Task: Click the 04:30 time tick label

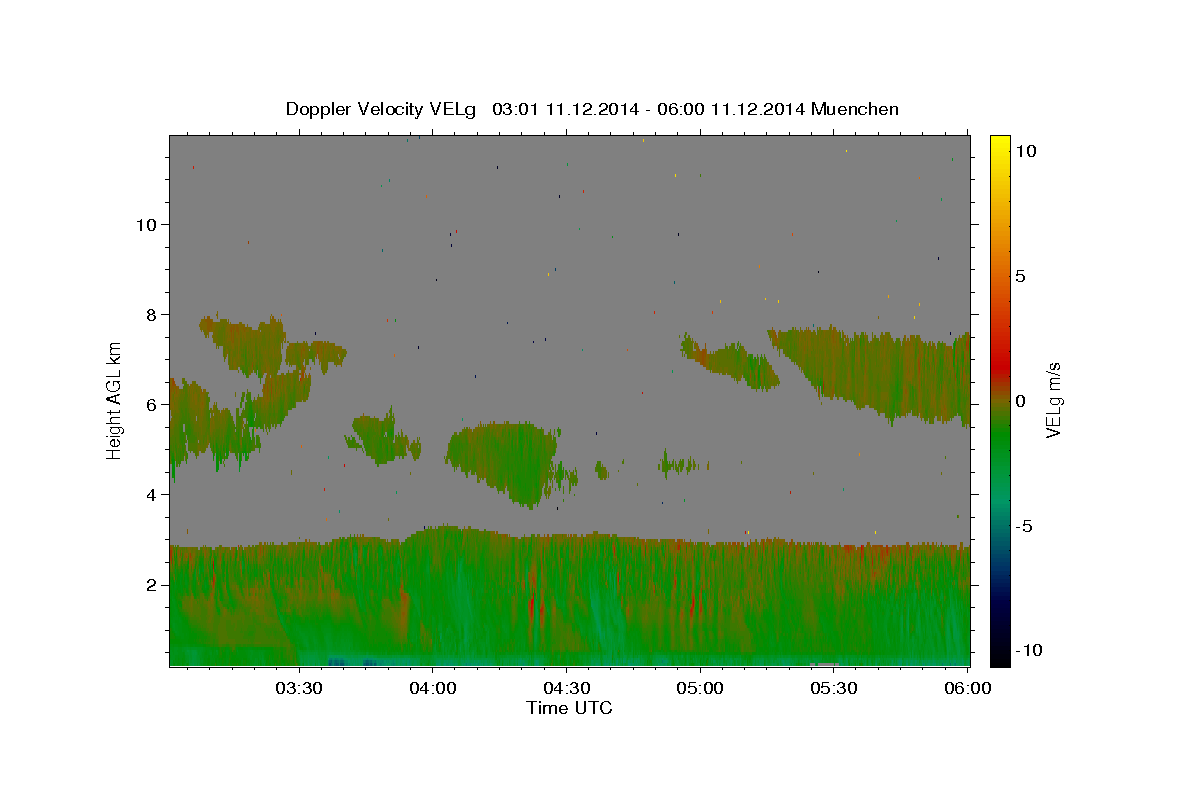Action: (566, 688)
